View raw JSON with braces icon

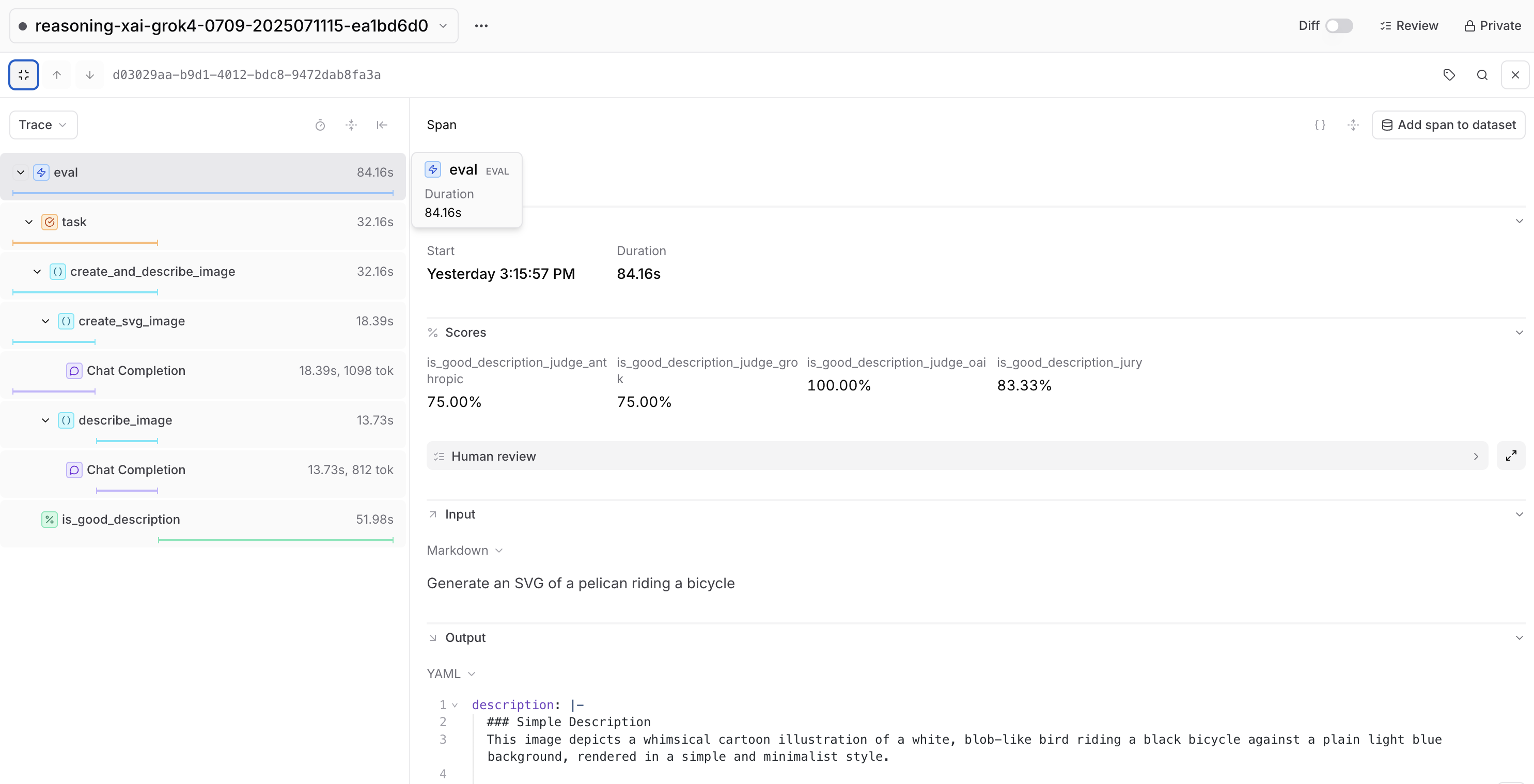(1320, 125)
